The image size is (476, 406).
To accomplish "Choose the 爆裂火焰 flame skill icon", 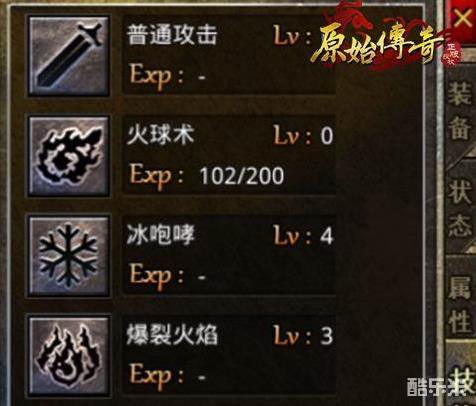I will 69,356.
